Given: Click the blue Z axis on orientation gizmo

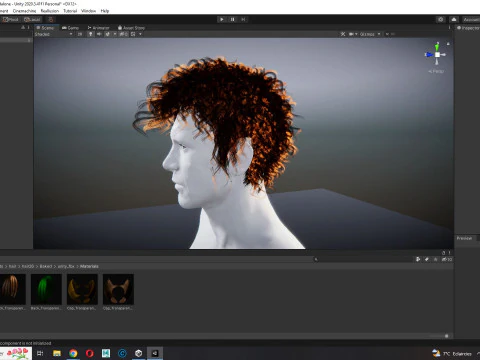Looking at the screenshot, I should (429, 54).
